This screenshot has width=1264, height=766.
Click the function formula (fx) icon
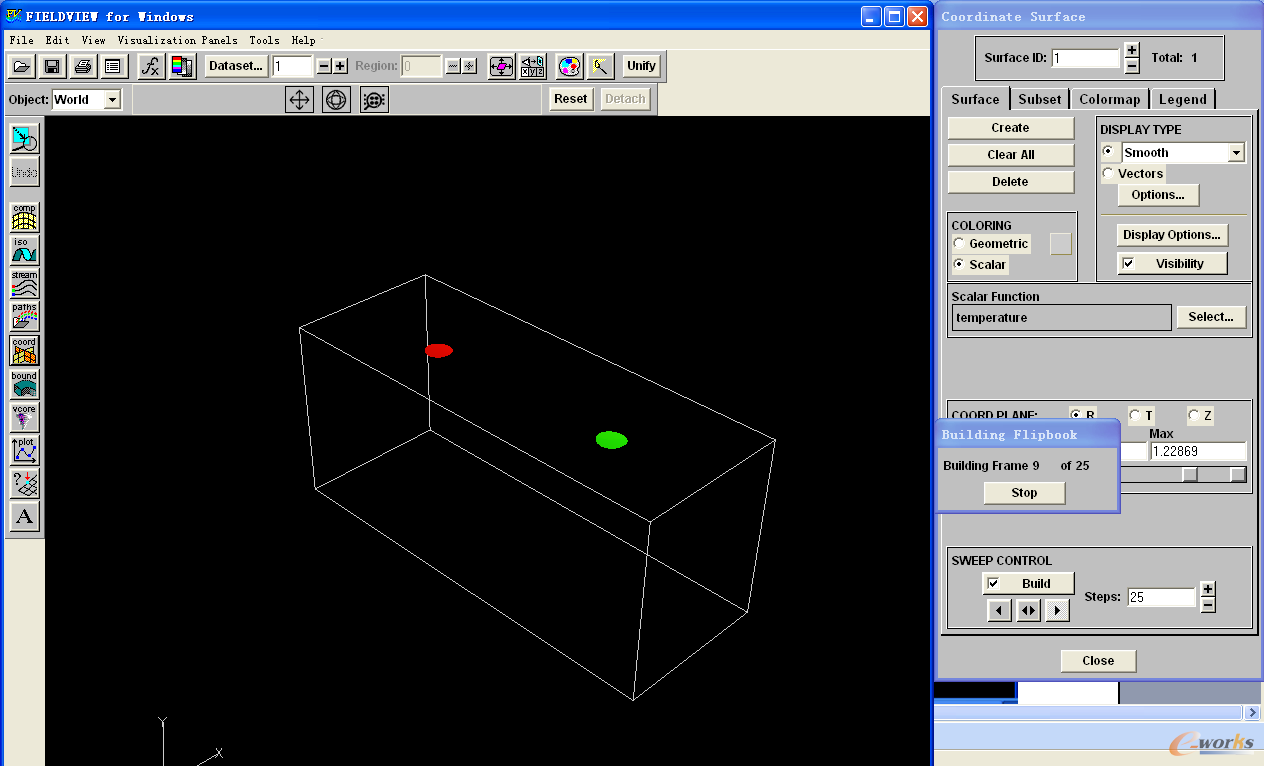(x=150, y=67)
